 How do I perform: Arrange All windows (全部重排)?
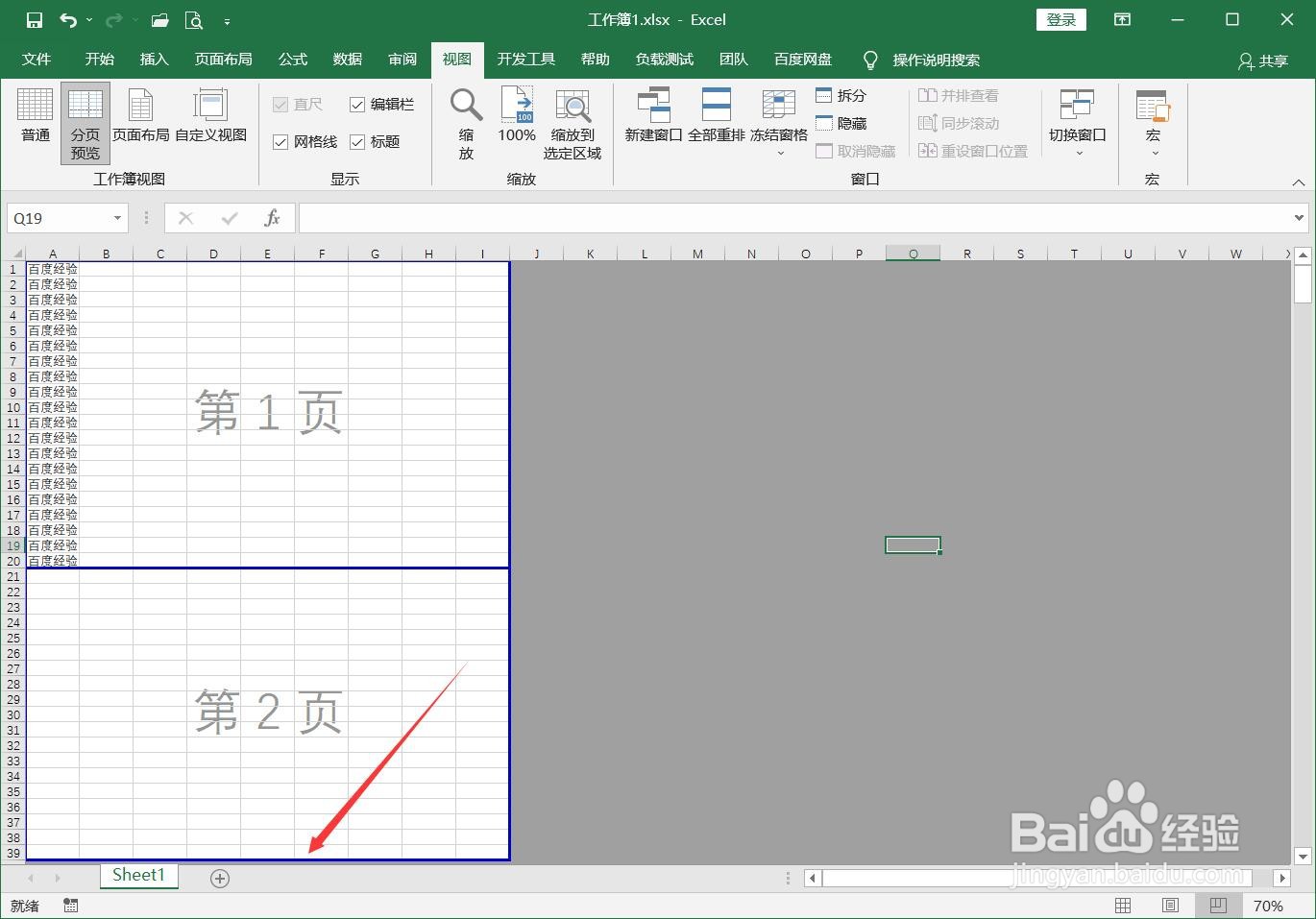[717, 116]
